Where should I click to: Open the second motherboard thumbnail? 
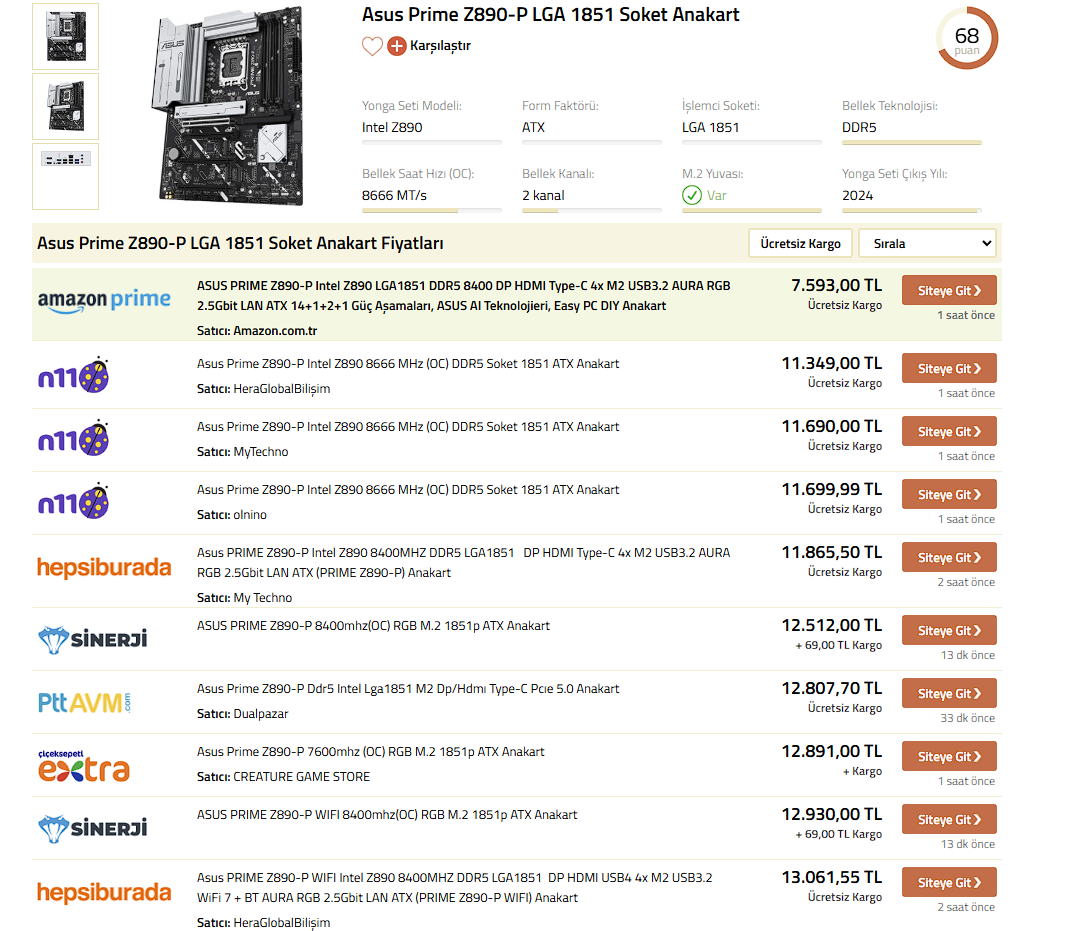[x=65, y=107]
